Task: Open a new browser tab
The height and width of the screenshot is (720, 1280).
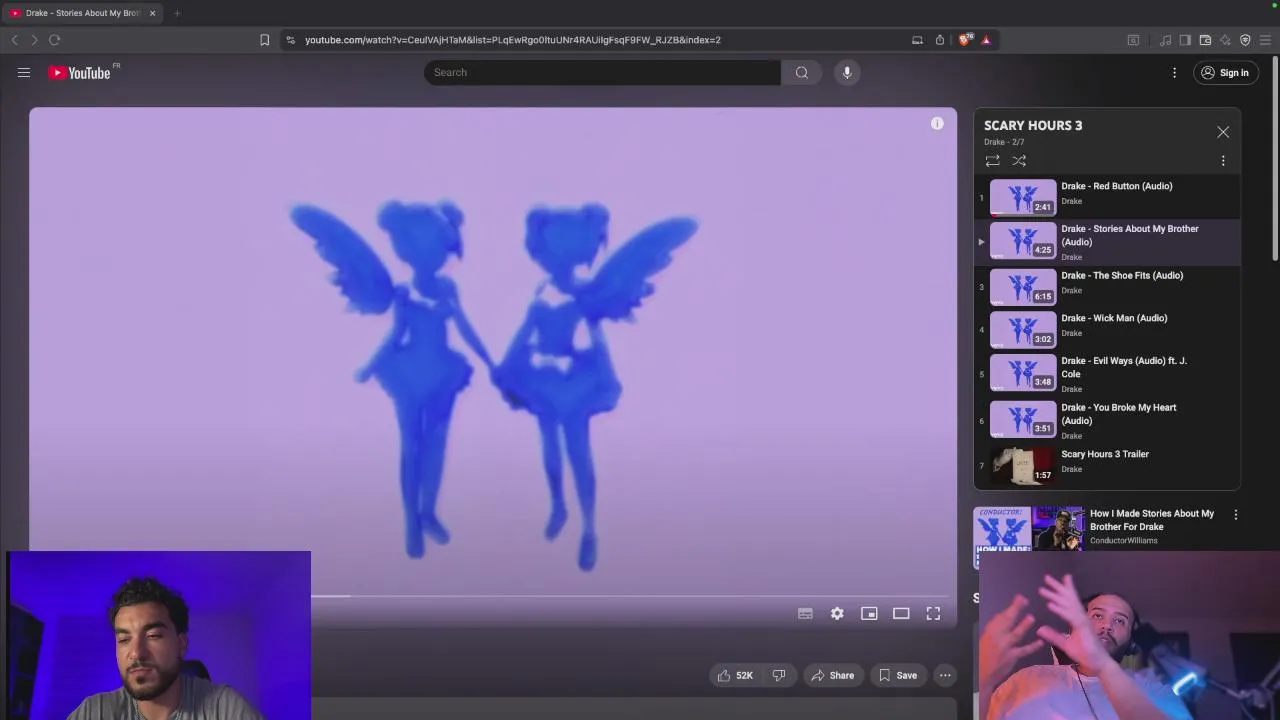Action: click(177, 13)
